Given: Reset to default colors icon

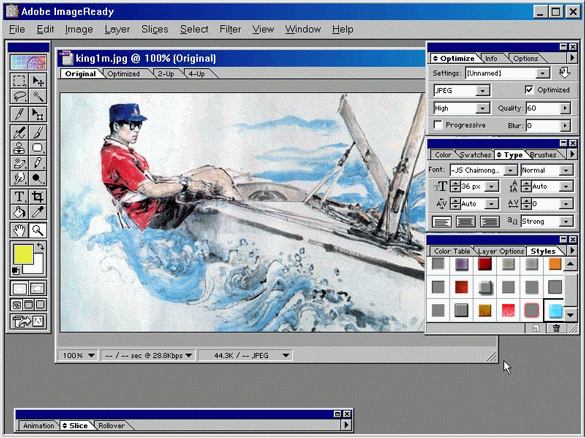Looking at the screenshot, I should click(x=15, y=272).
